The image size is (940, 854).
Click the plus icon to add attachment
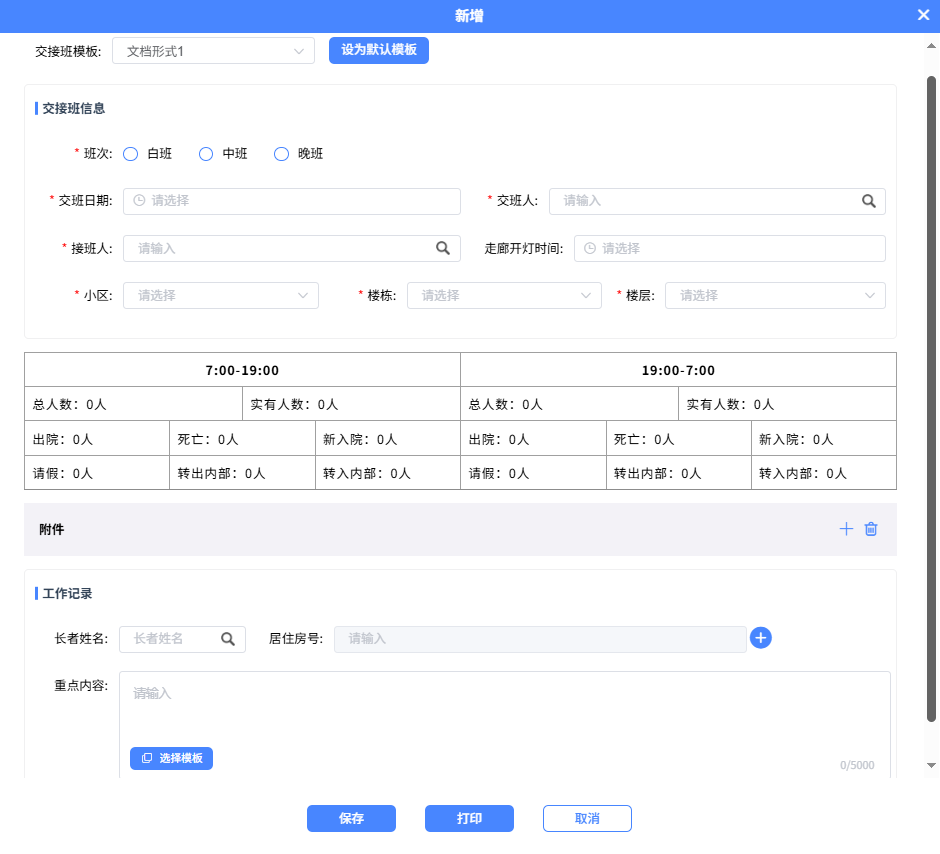tap(846, 529)
